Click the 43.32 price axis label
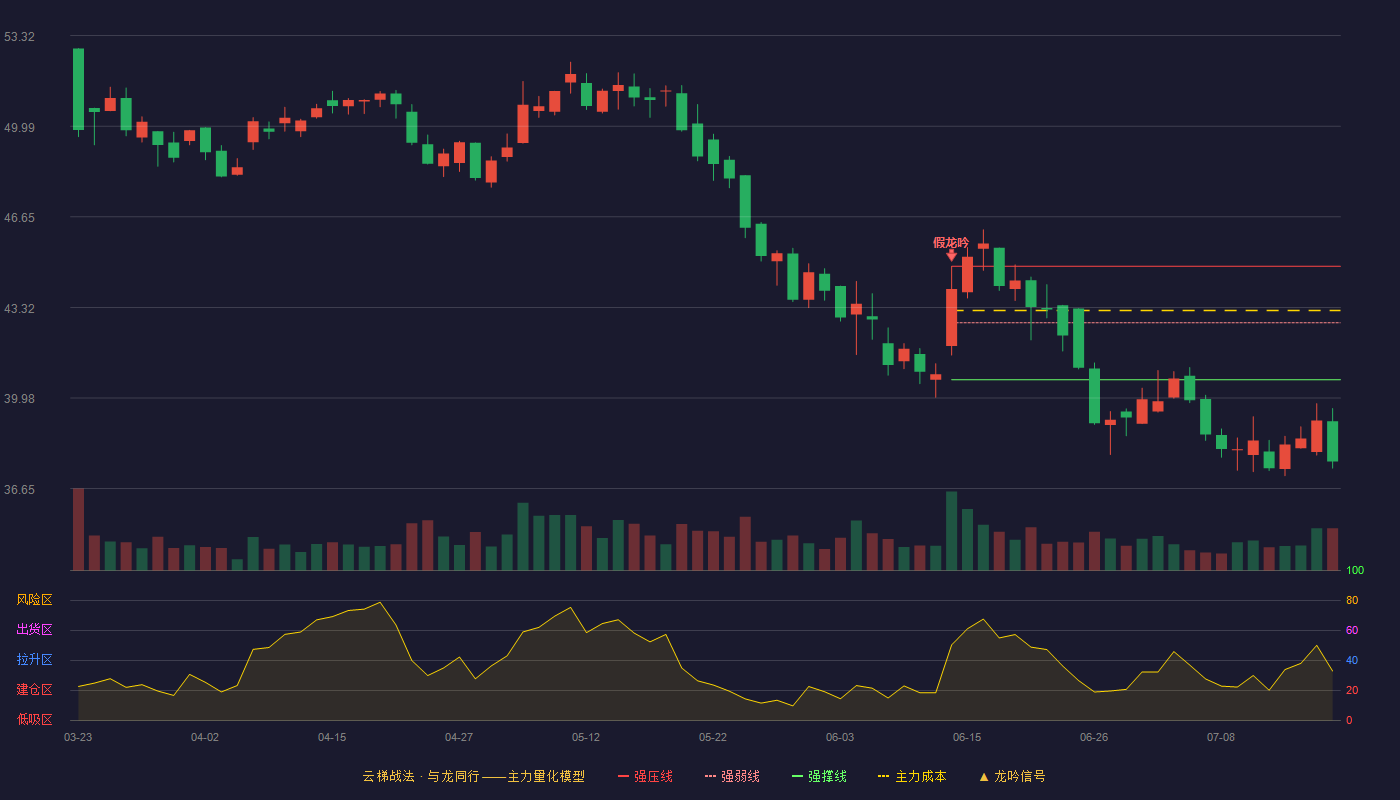 [19, 308]
